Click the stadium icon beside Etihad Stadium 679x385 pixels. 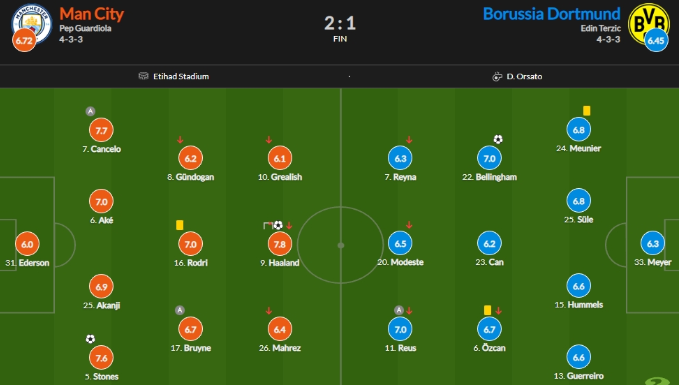coord(143,76)
